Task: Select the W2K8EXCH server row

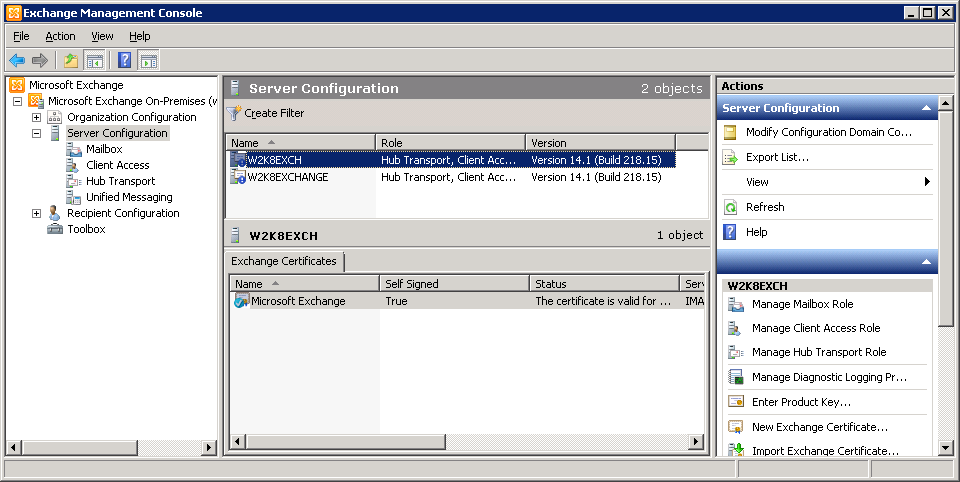Action: tap(452, 160)
